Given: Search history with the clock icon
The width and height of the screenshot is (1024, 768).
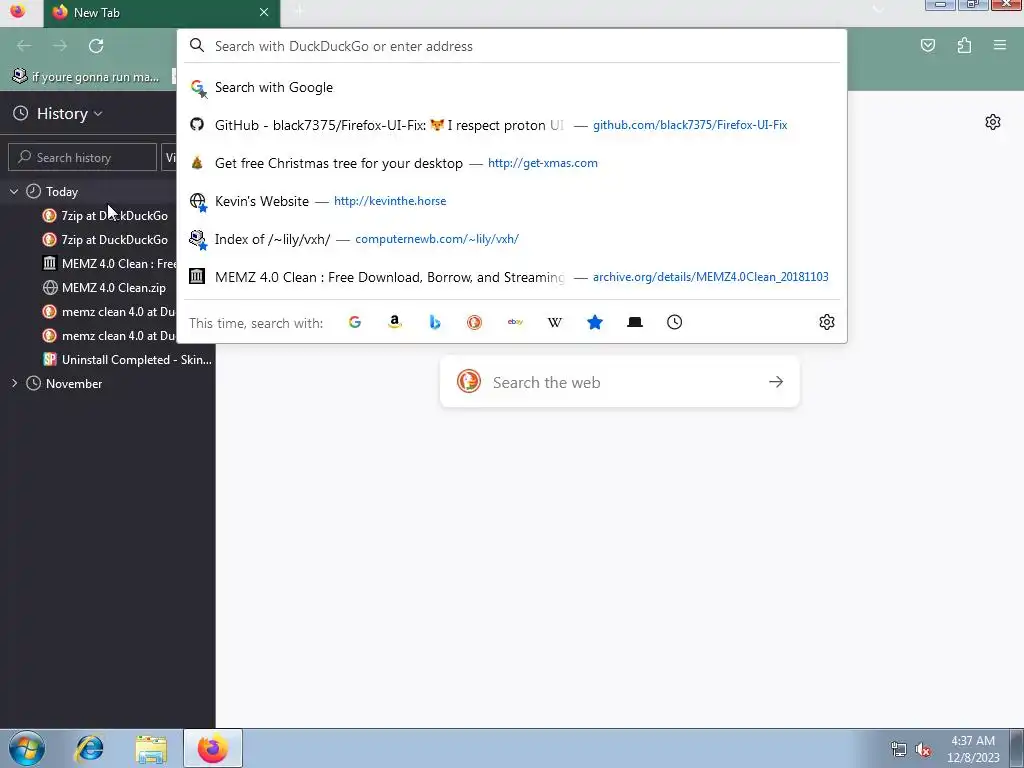Looking at the screenshot, I should tap(675, 322).
